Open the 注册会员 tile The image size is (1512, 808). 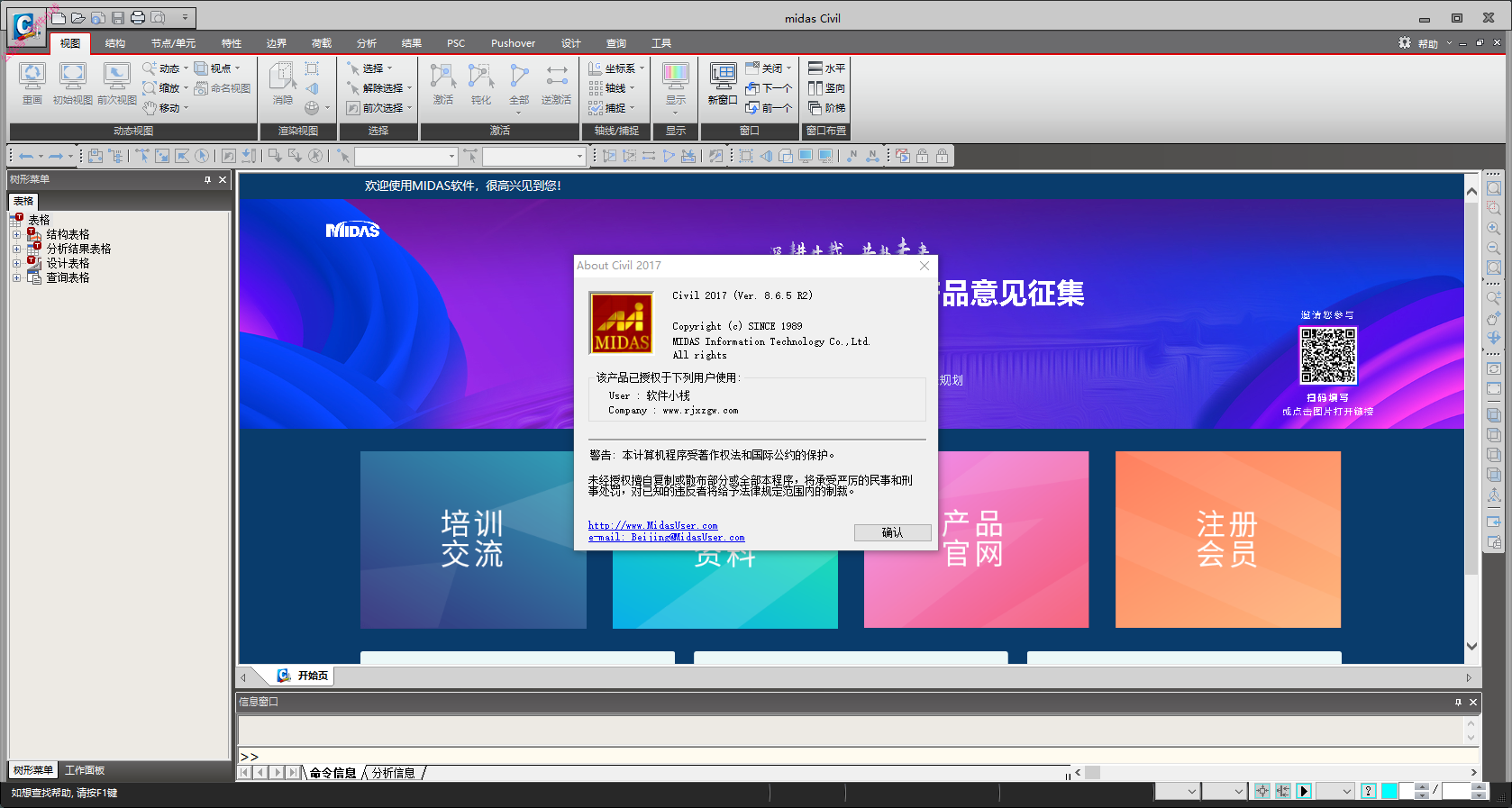coord(1227,540)
